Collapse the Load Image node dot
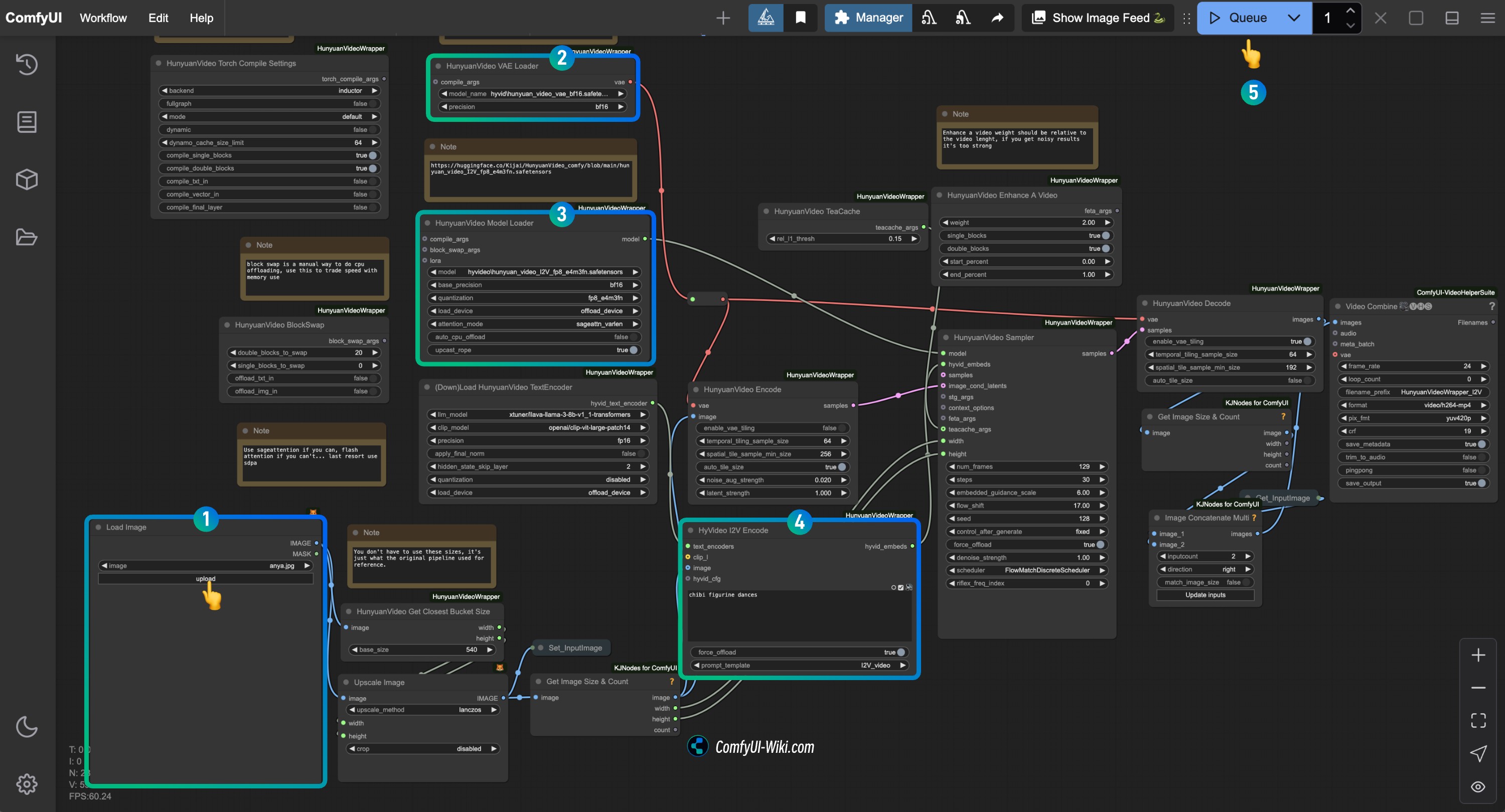Viewport: 1505px width, 812px height. point(98,527)
